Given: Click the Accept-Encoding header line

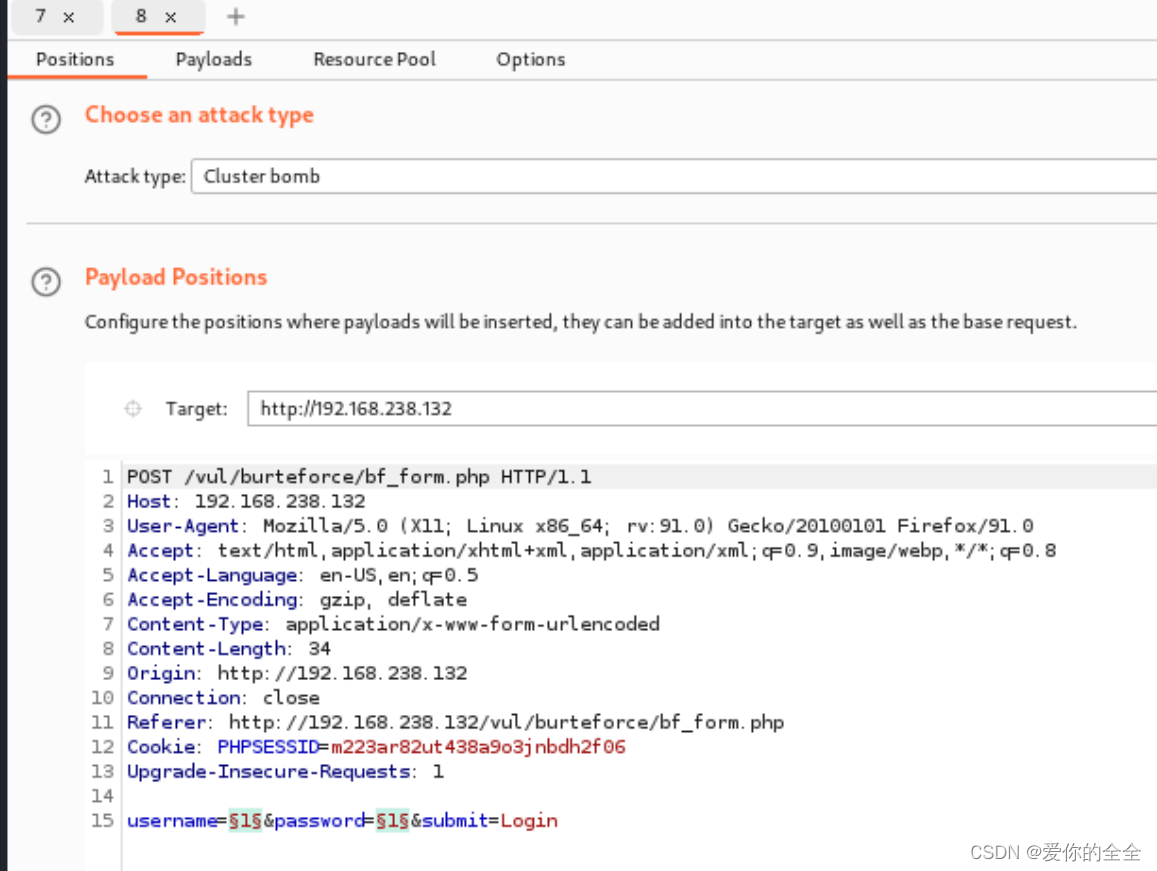Looking at the screenshot, I should 297,599.
